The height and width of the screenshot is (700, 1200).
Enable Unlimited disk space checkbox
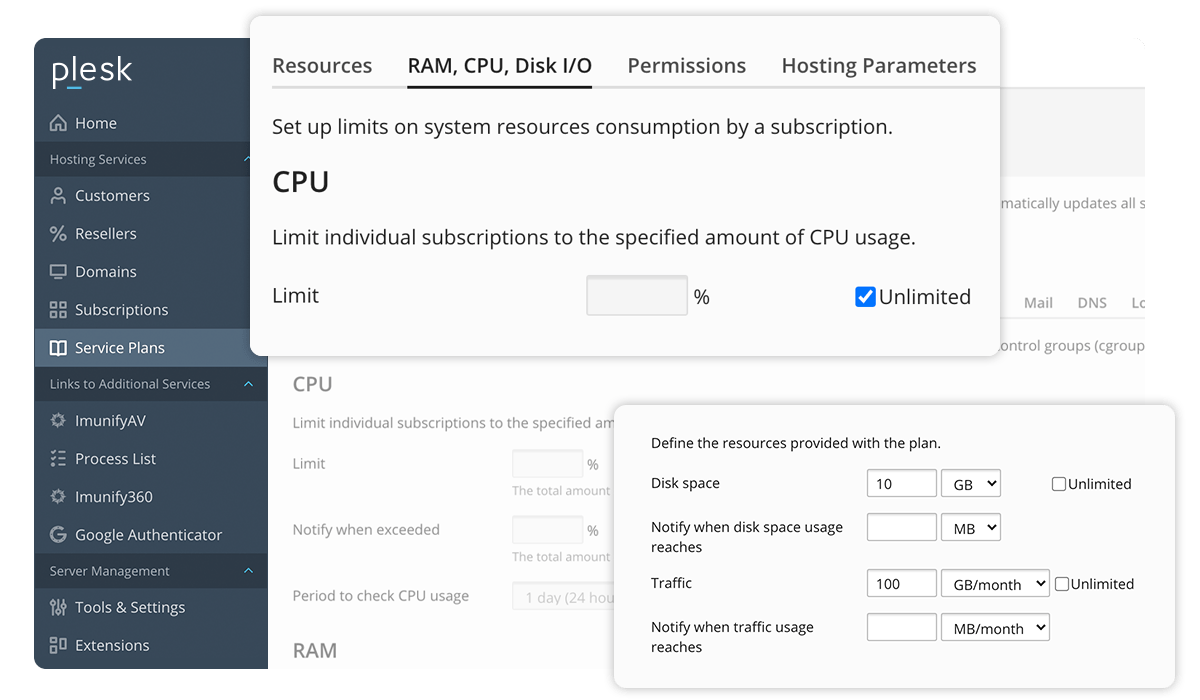(1058, 484)
